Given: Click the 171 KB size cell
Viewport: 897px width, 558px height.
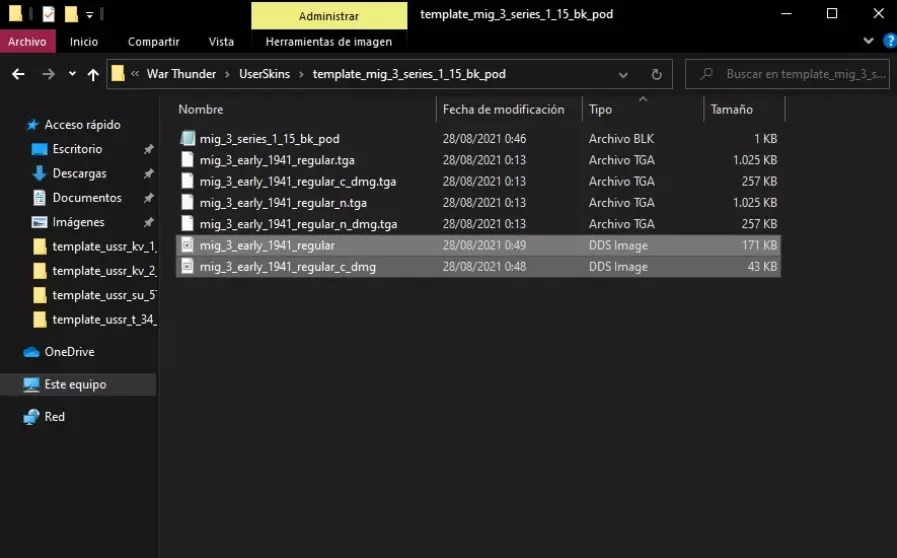Looking at the screenshot, I should click(x=759, y=246).
